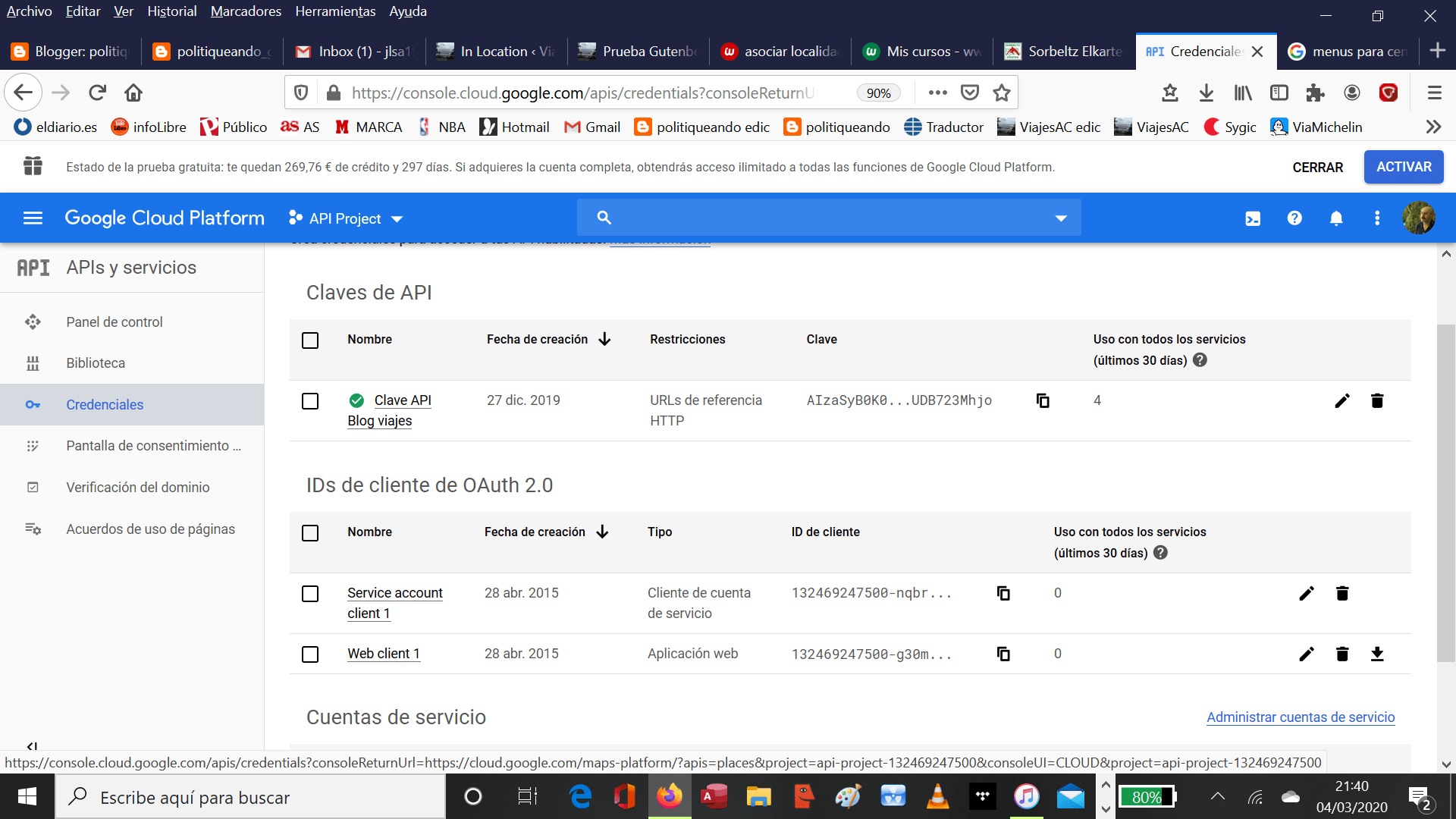Open Administrar cuentas de servicio link

coord(1301,717)
